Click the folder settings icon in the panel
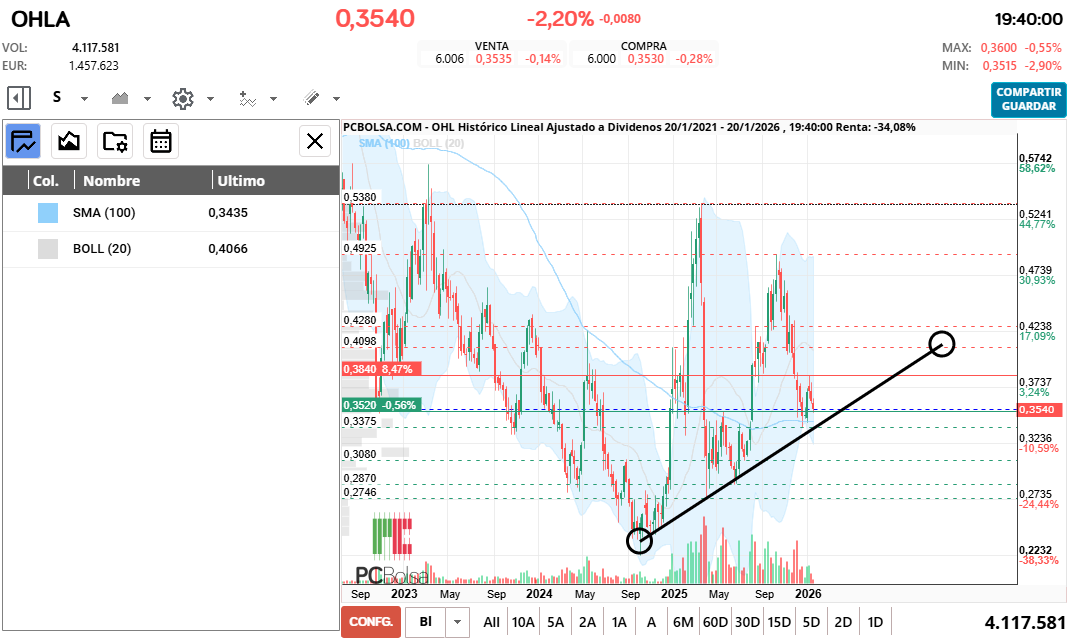Viewport: 1082px width, 643px height. pos(115,141)
